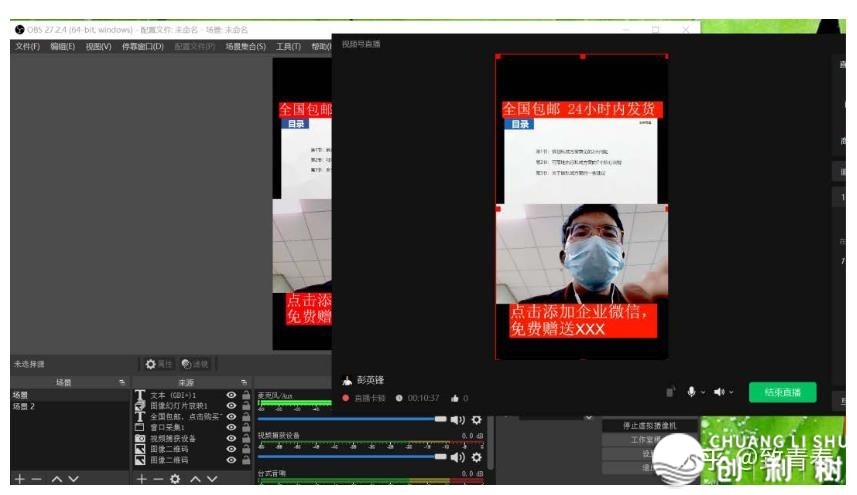Open scenes panel dock popout icon
The height and width of the screenshot is (495, 857).
(121, 382)
